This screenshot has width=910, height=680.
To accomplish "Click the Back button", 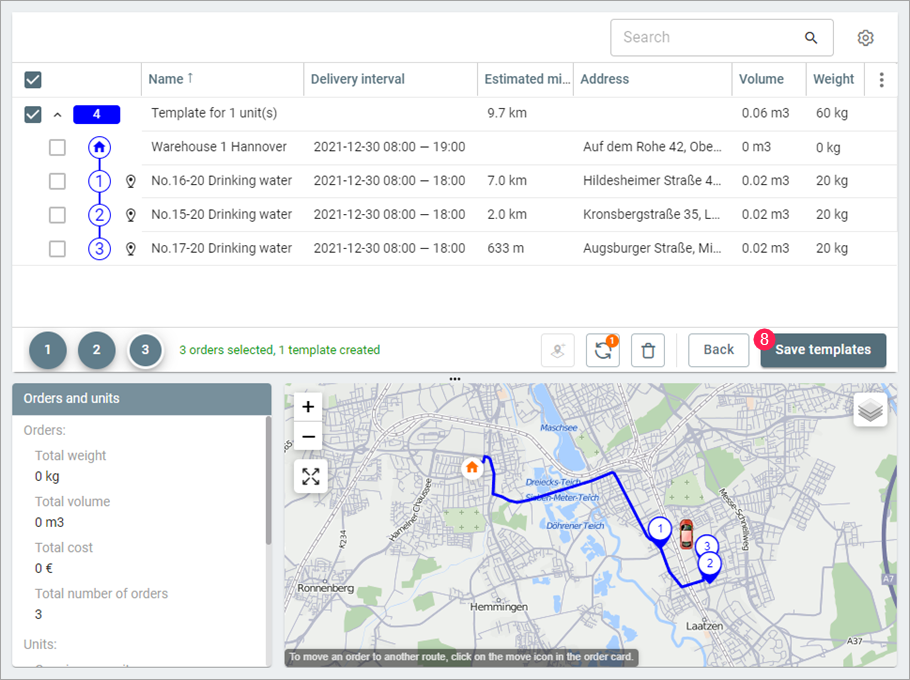I will click(x=718, y=350).
